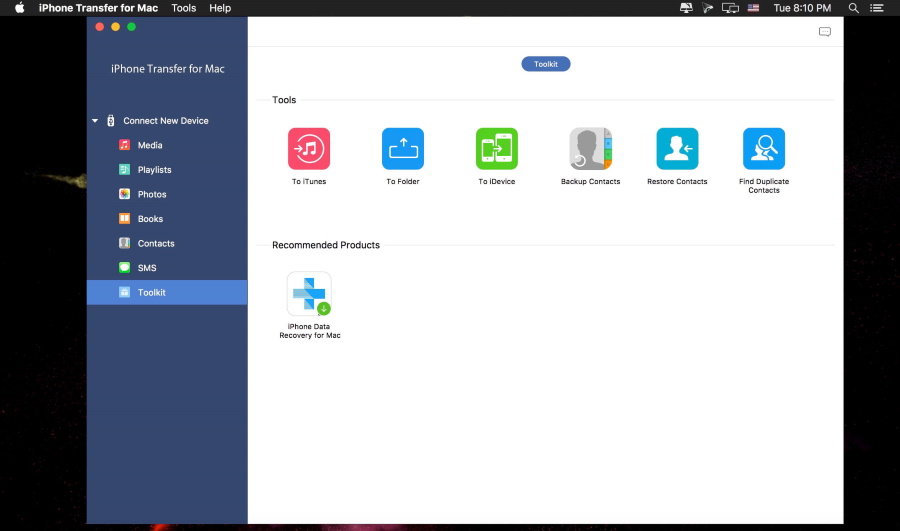Collapse the Connect New Device tree
This screenshot has height=531, width=900.
click(x=95, y=121)
